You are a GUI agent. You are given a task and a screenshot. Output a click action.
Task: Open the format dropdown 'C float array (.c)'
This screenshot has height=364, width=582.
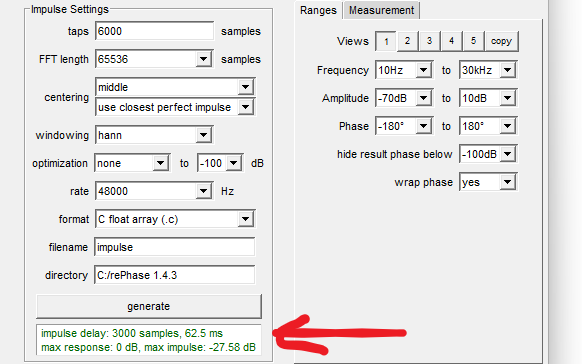tap(175, 219)
